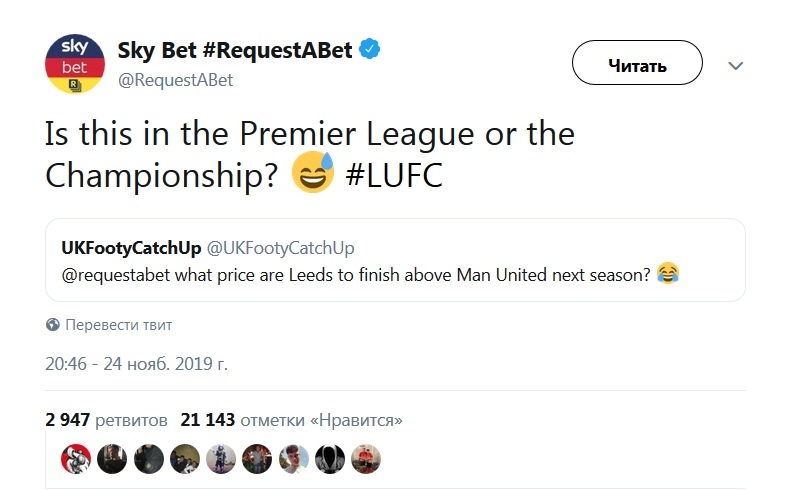Click the blue verified badge
The image size is (787, 490).
369,50
